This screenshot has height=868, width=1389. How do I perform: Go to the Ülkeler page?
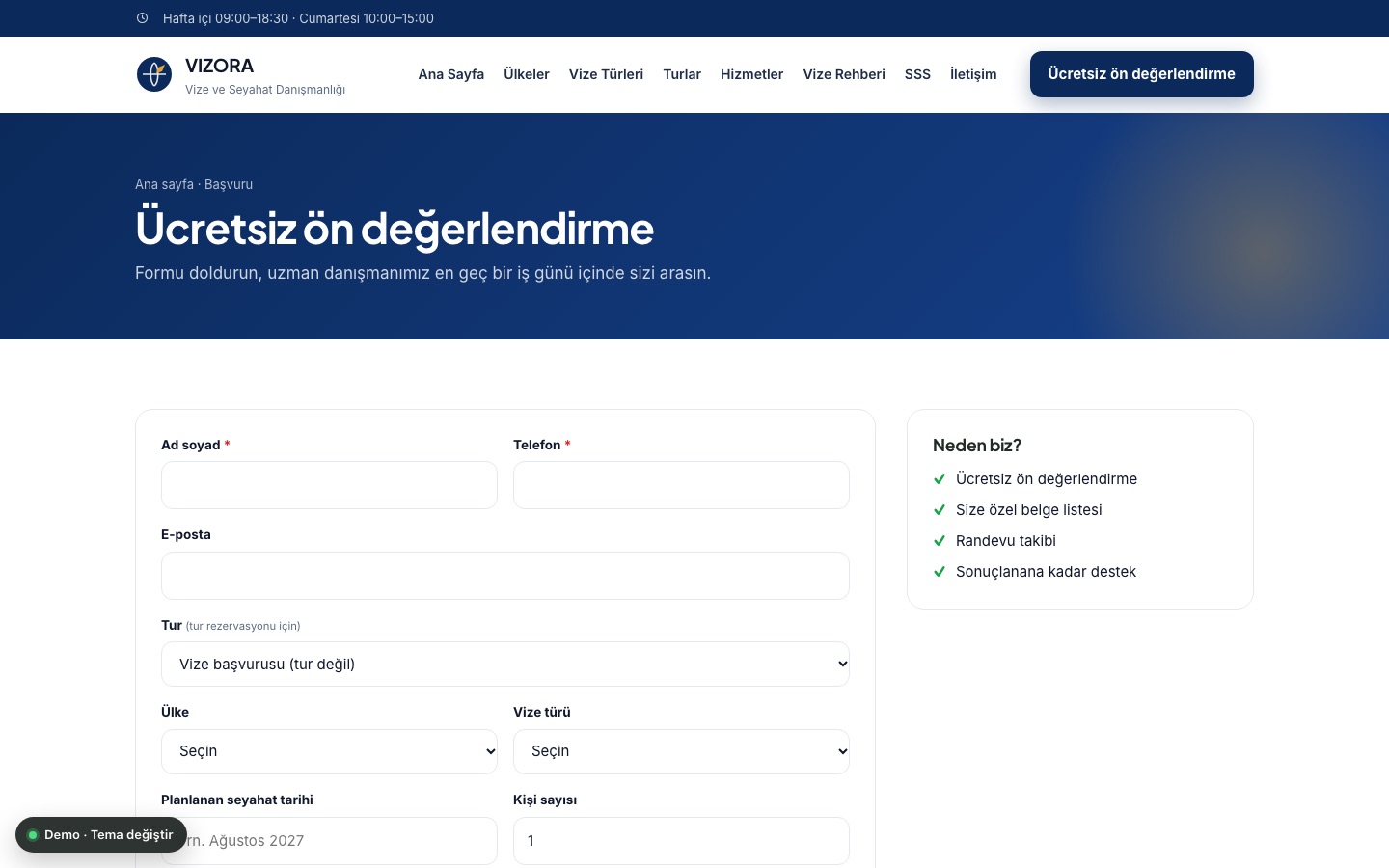[x=527, y=74]
